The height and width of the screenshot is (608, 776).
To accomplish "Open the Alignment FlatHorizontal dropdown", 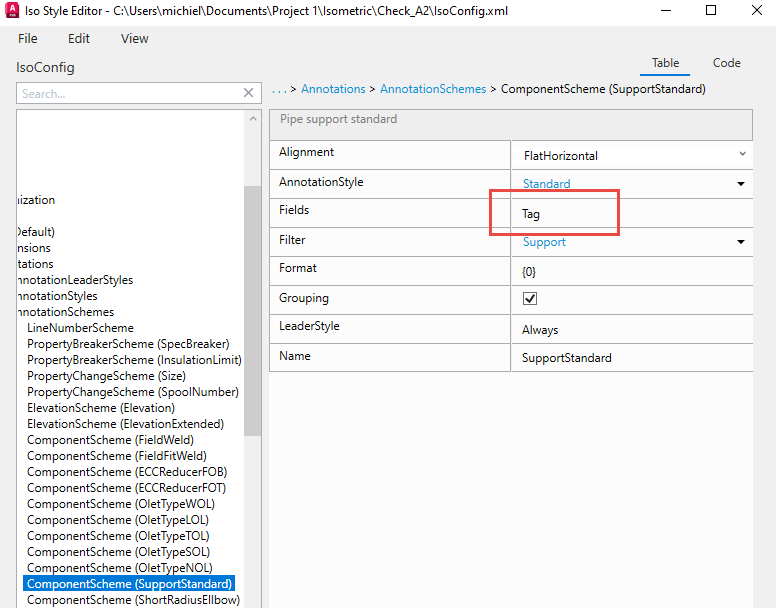I will pos(632,155).
